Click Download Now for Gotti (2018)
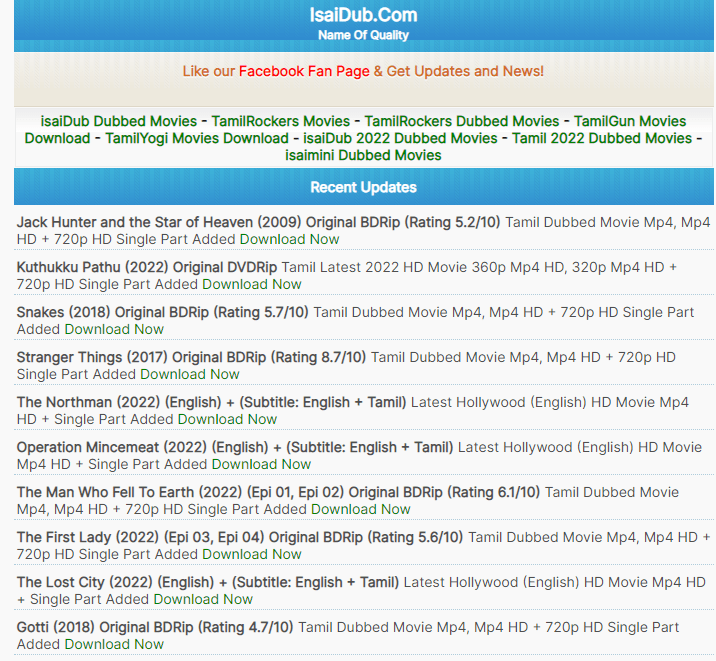716x661 pixels. pos(114,644)
